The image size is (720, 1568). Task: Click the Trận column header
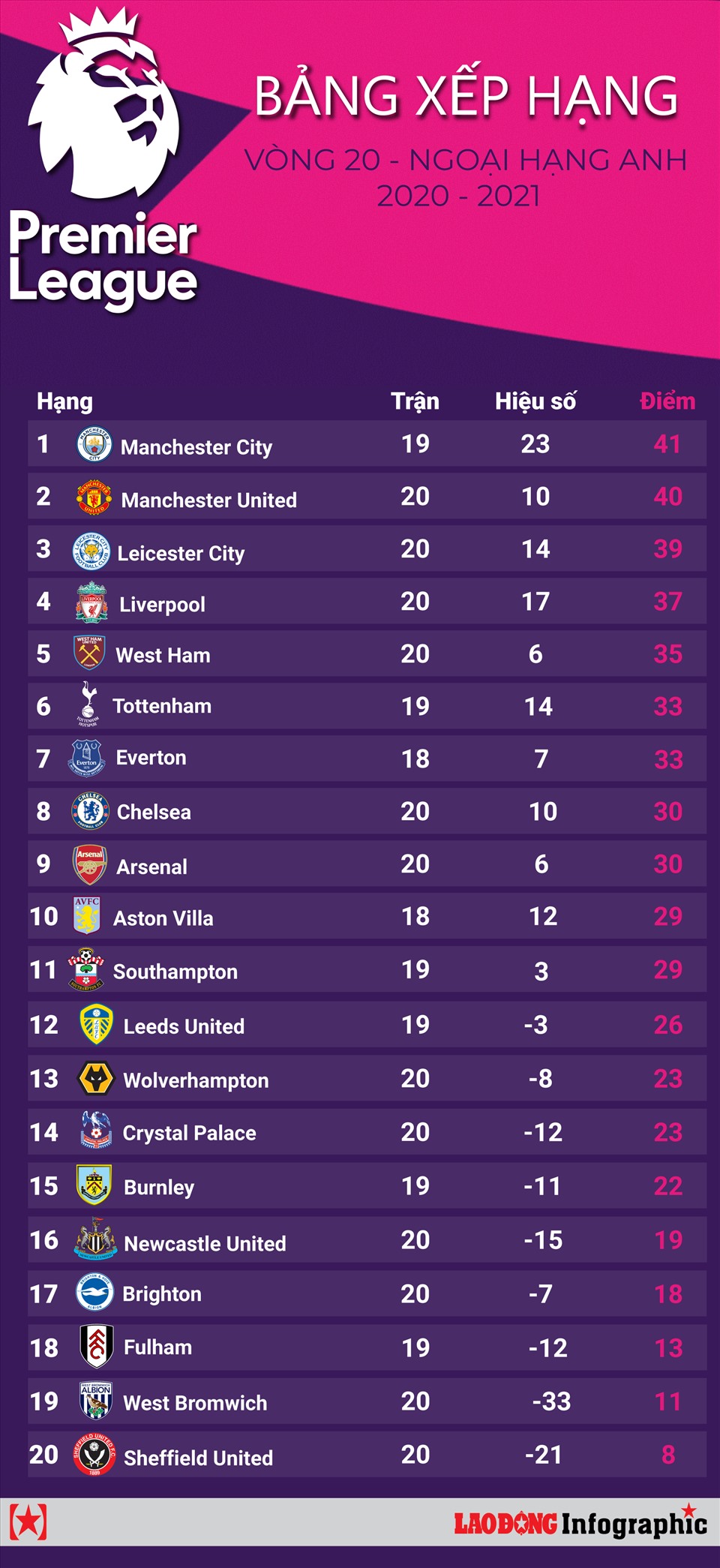pos(415,401)
